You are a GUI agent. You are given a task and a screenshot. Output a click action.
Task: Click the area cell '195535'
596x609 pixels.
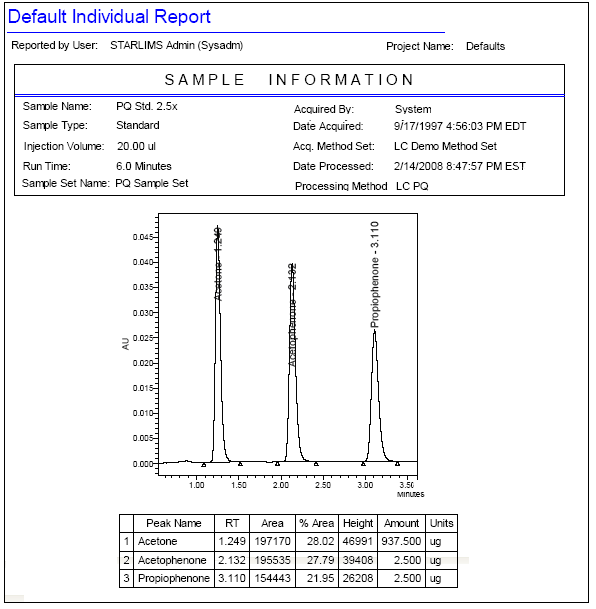pyautogui.click(x=272, y=560)
